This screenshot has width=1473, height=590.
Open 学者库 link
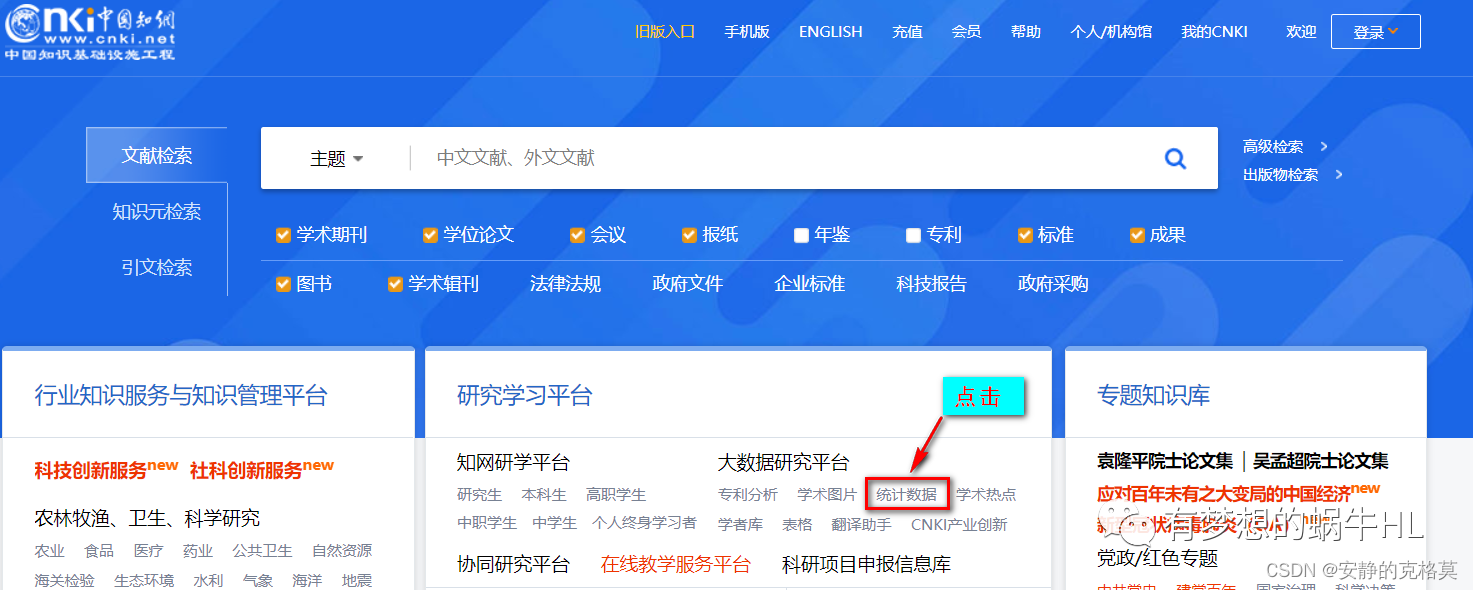click(740, 524)
